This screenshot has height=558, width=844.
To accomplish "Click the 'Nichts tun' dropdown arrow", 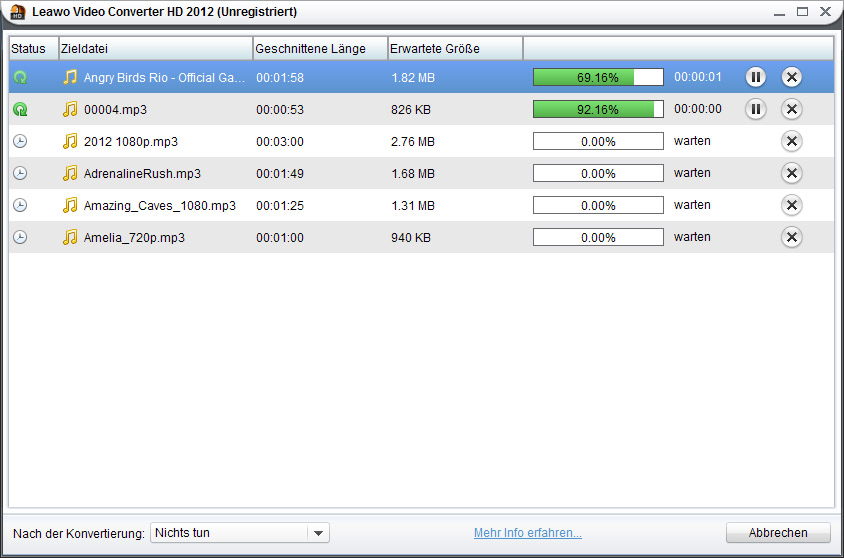I will pyautogui.click(x=318, y=533).
